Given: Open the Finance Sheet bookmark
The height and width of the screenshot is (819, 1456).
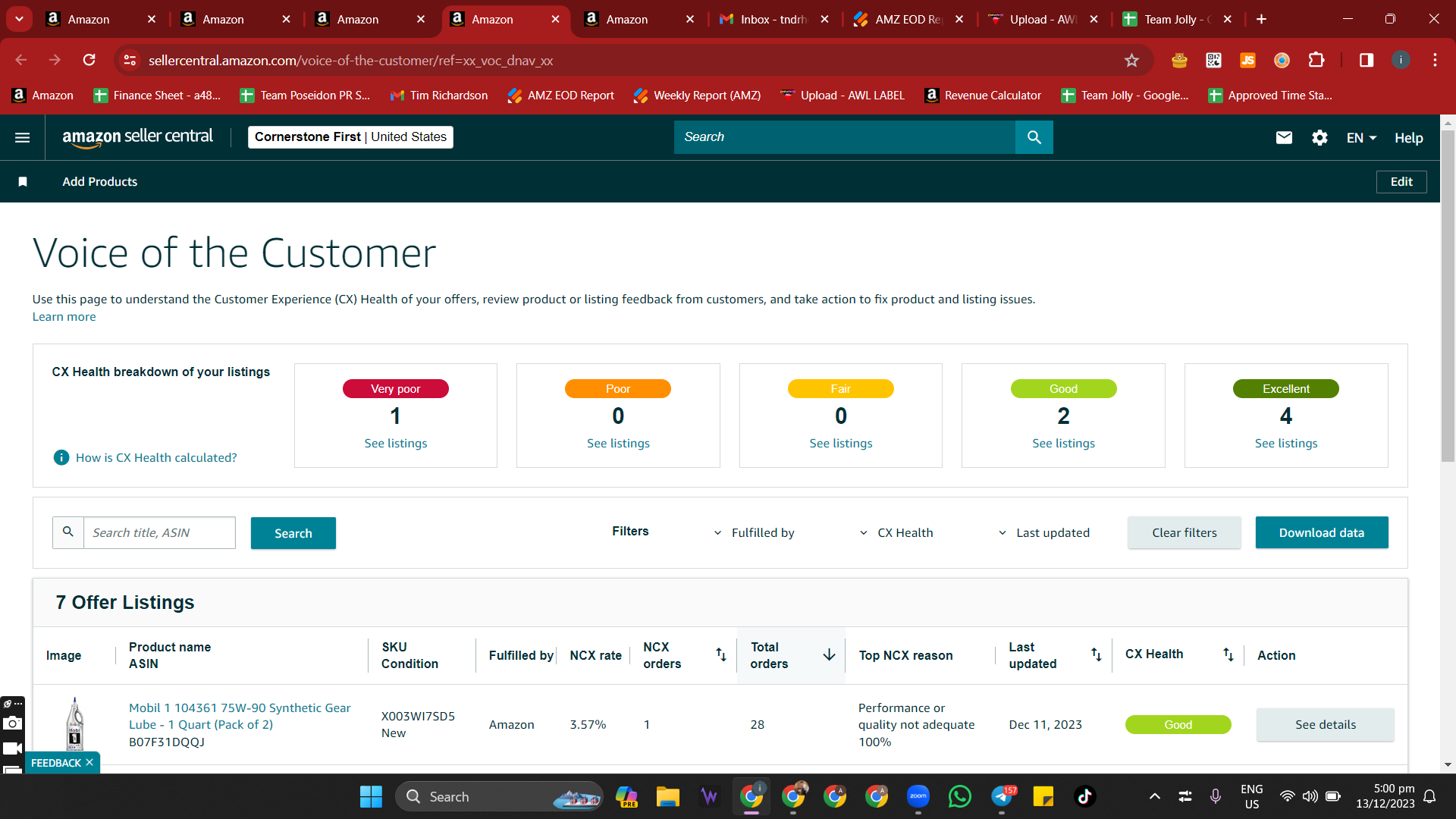Looking at the screenshot, I should coord(157,95).
